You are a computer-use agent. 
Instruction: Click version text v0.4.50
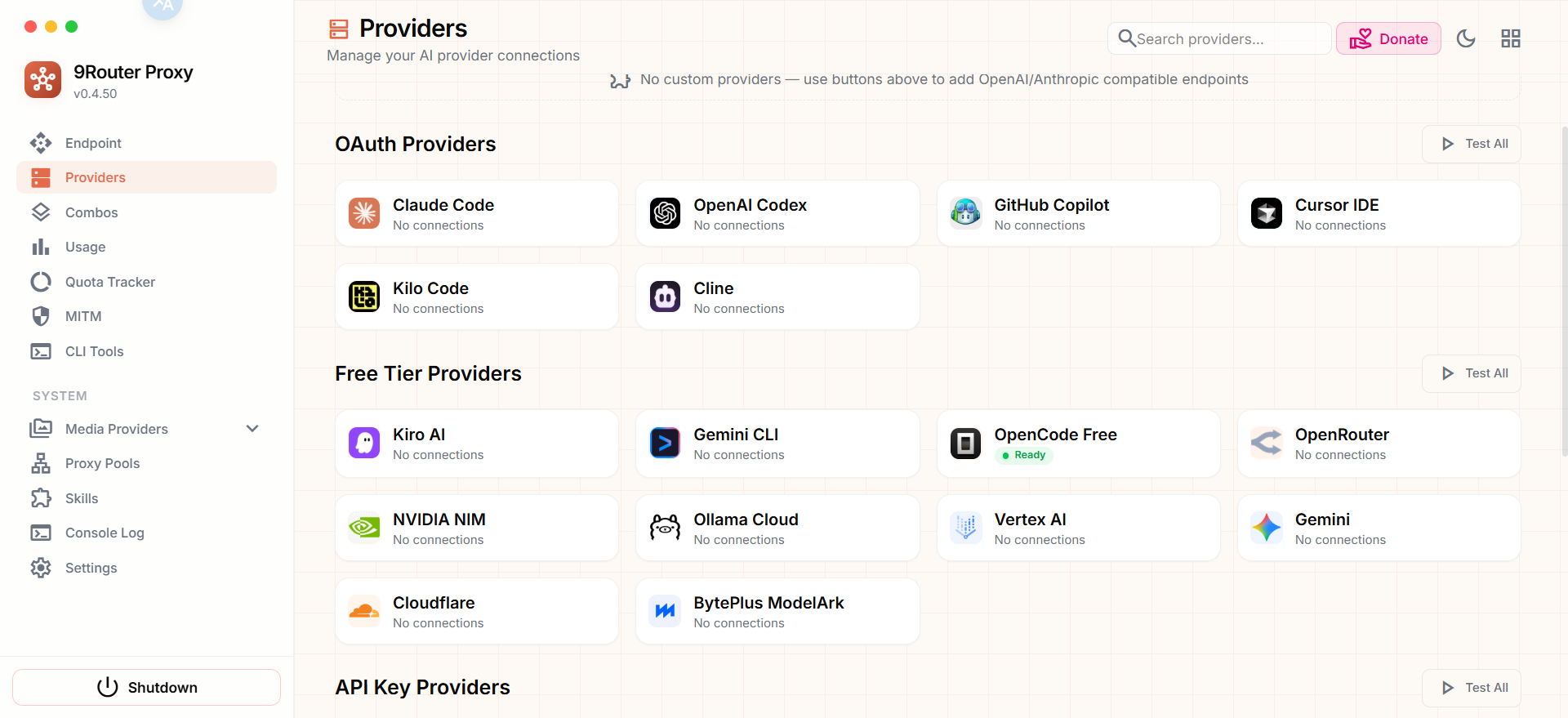click(95, 93)
